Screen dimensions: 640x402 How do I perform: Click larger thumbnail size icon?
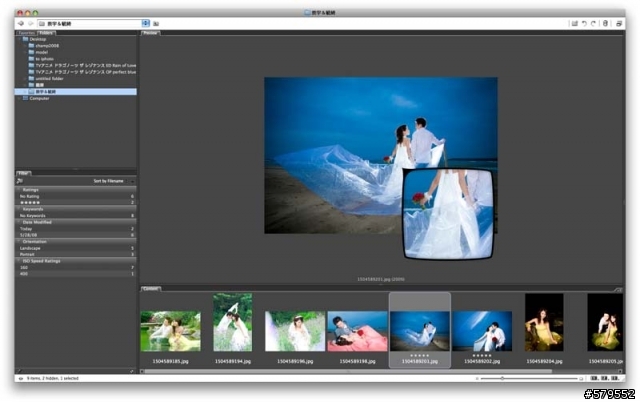pos(581,378)
